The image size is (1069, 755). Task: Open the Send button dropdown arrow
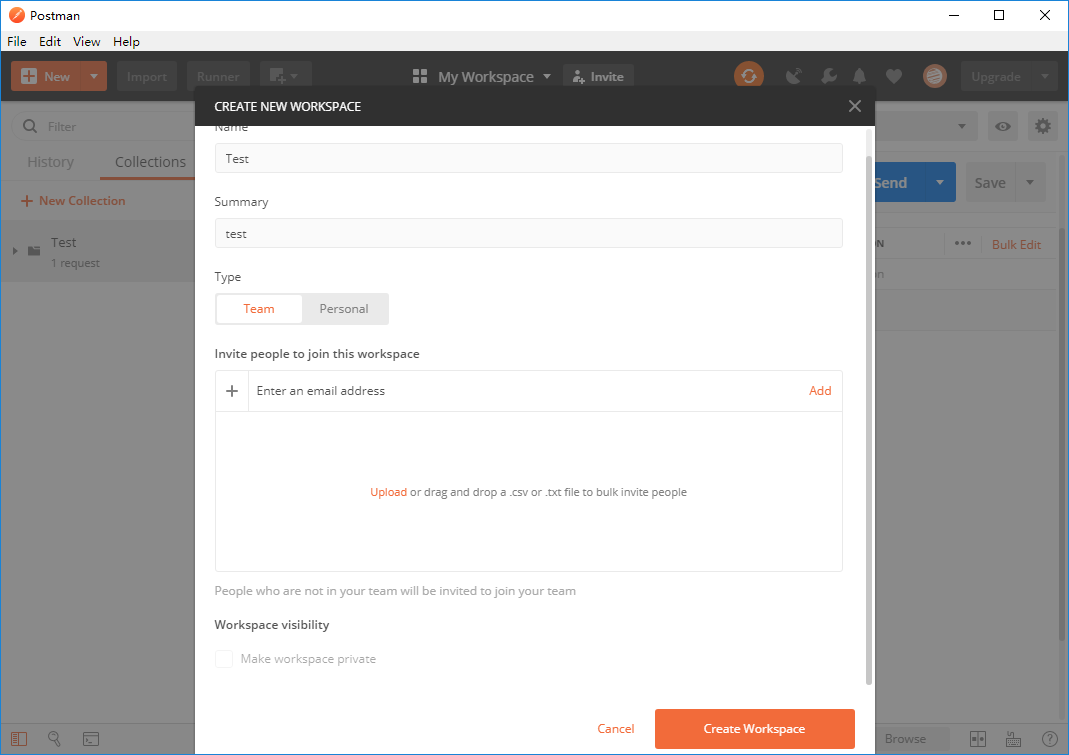[x=940, y=182]
